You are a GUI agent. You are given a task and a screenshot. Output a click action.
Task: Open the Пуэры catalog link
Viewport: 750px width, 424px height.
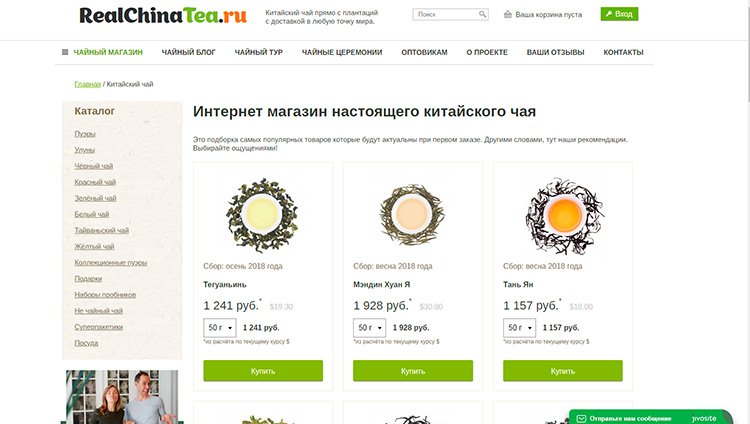(85, 134)
